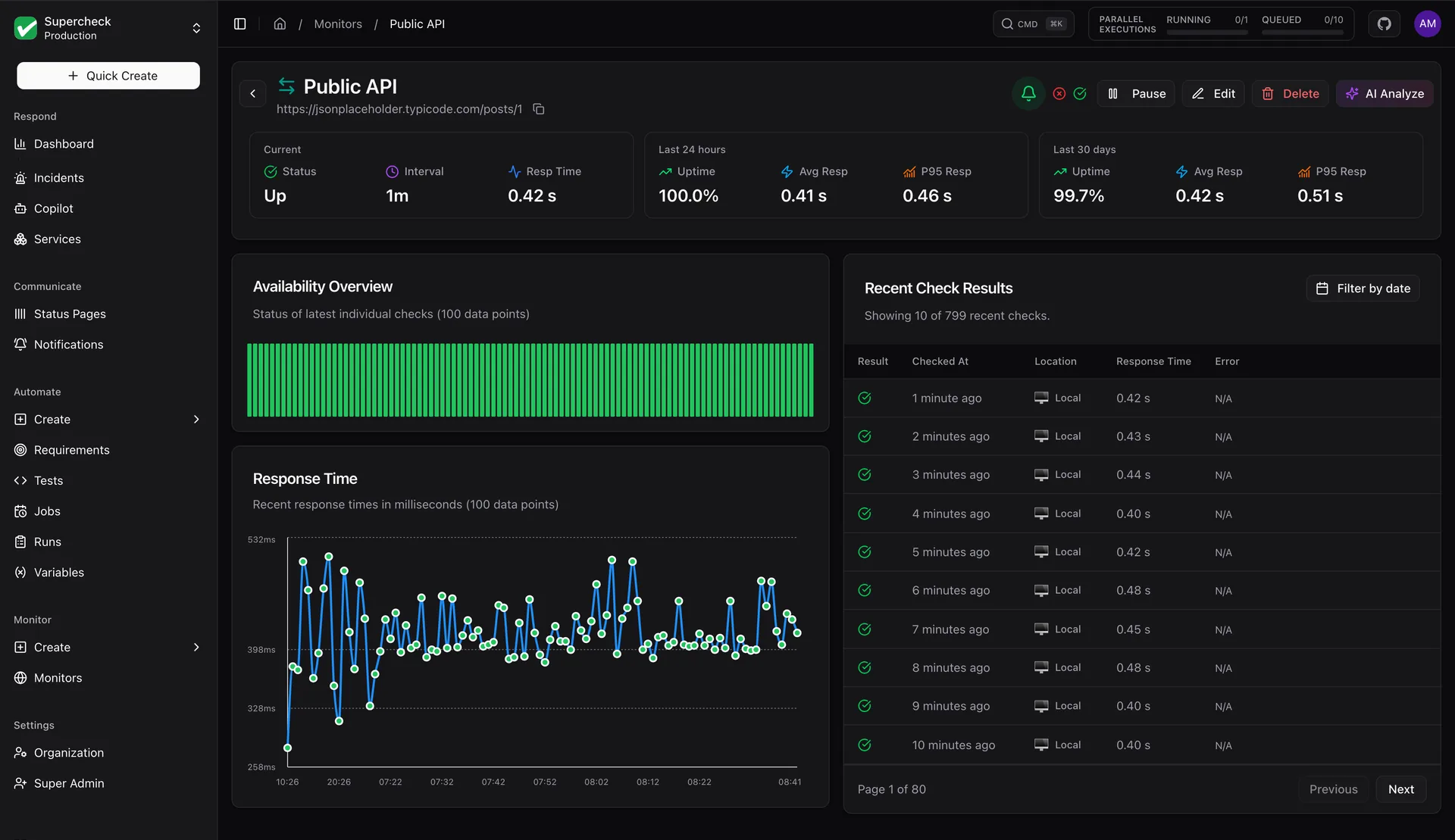Click the Monitors breadcrumb link

pos(338,23)
